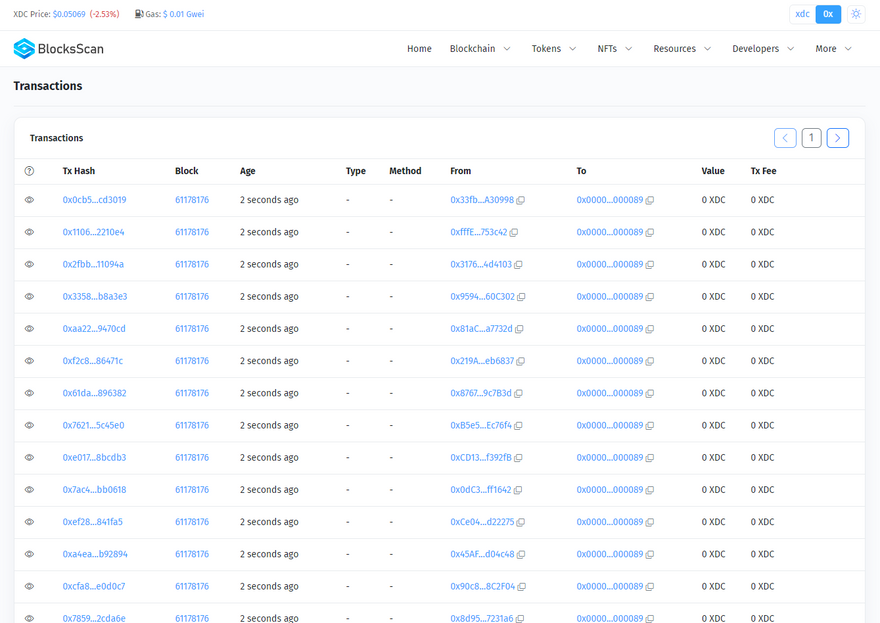The width and height of the screenshot is (880, 623).
Task: Open gas price 0.01 Gwei link
Action: point(184,14)
